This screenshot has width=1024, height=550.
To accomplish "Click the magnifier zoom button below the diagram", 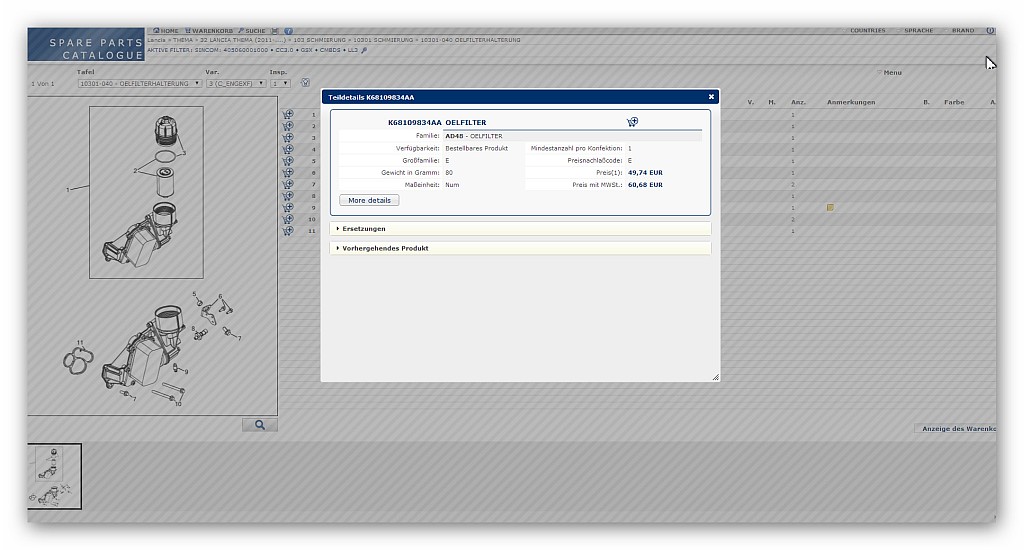I will pyautogui.click(x=260, y=425).
